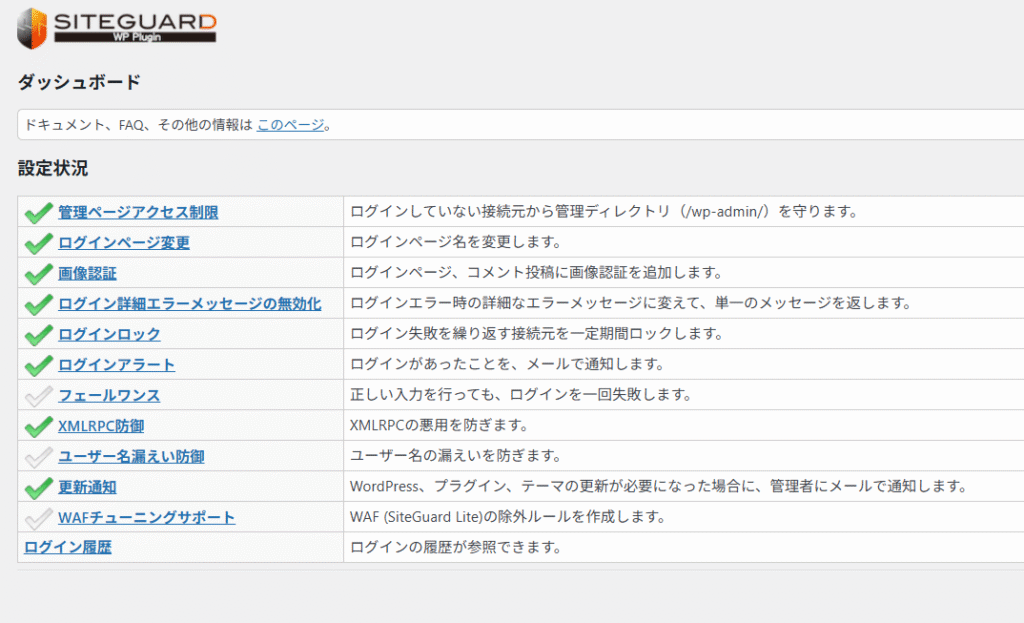The height and width of the screenshot is (623, 1024).
Task: Click description ログインページ、コメント投稿に画像認証を追加します。
Action: tap(536, 272)
